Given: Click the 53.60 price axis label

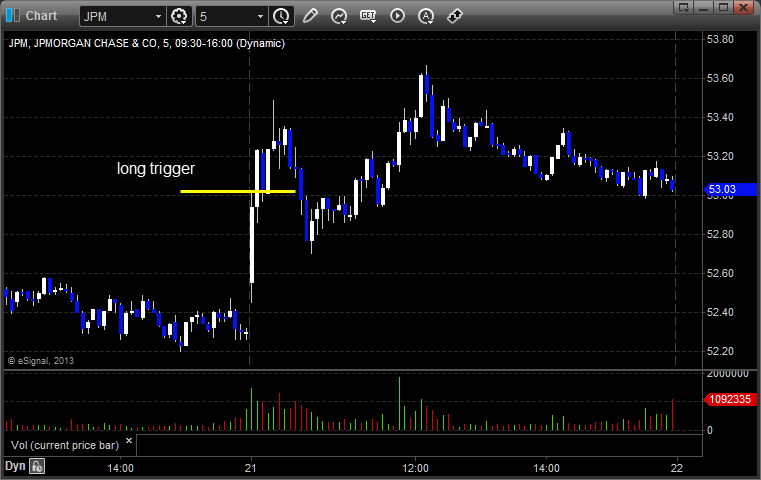Looking at the screenshot, I should (720, 78).
